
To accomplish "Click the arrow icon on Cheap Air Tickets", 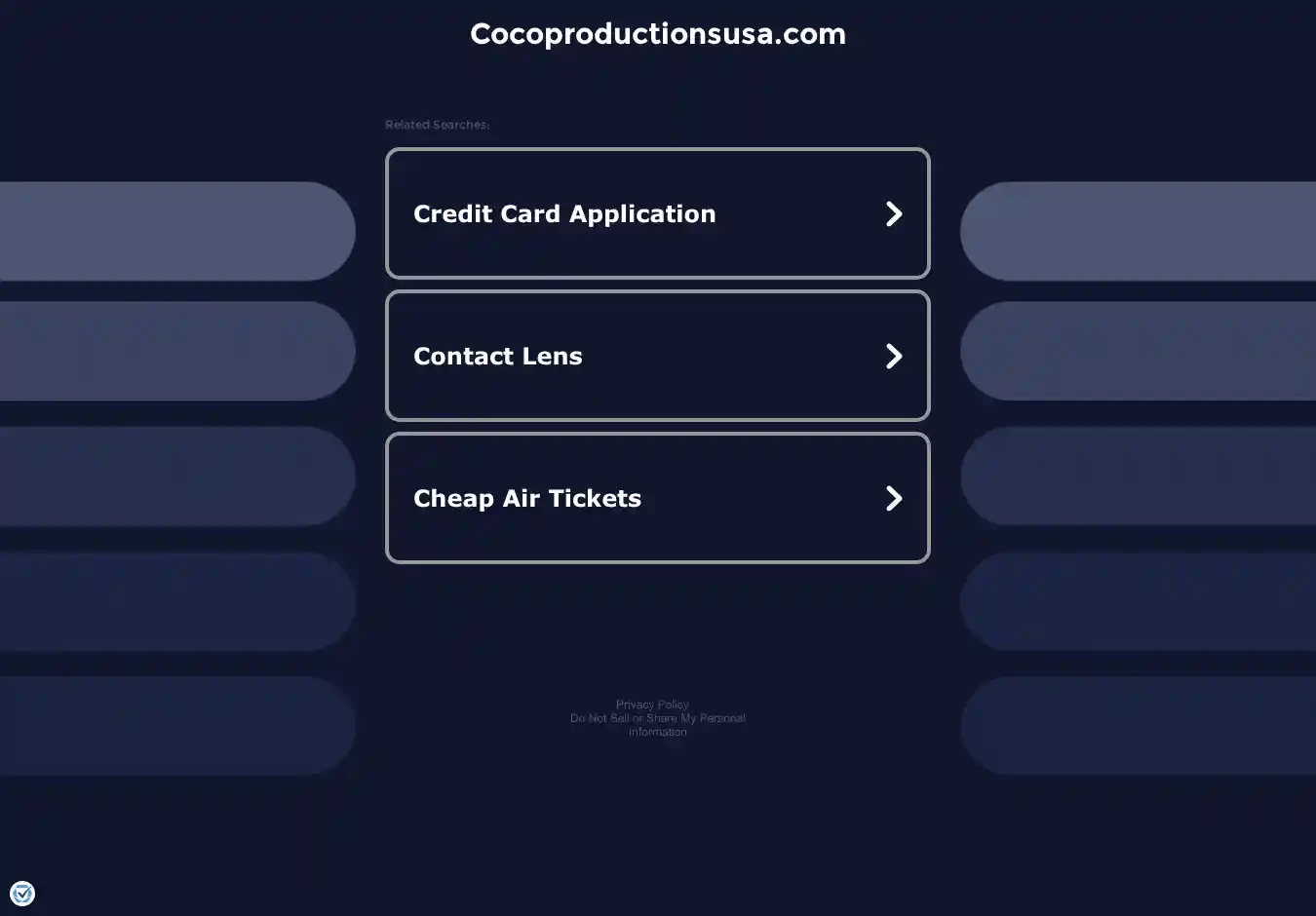I will pos(893,498).
